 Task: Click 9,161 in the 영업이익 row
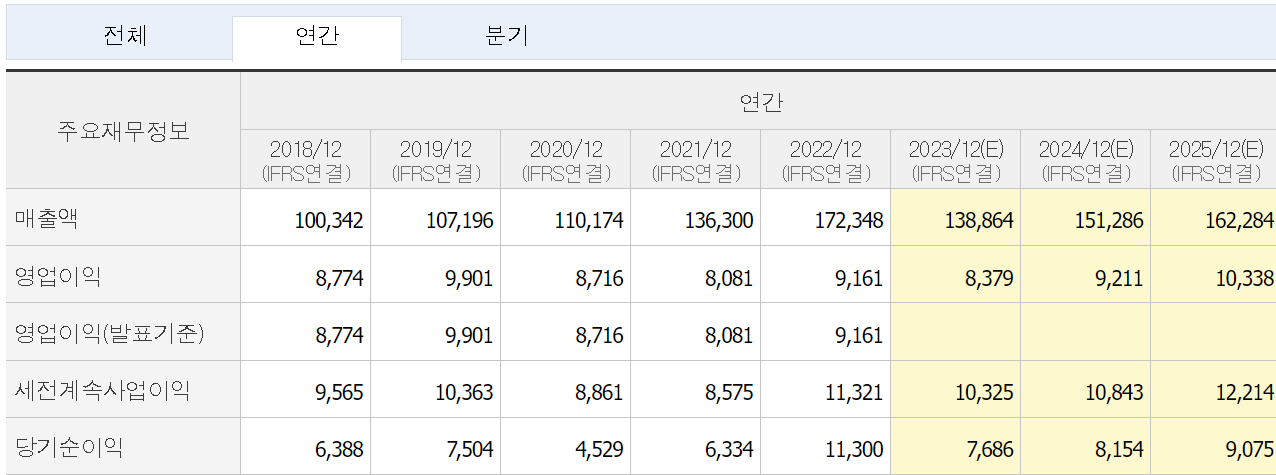[x=859, y=277]
